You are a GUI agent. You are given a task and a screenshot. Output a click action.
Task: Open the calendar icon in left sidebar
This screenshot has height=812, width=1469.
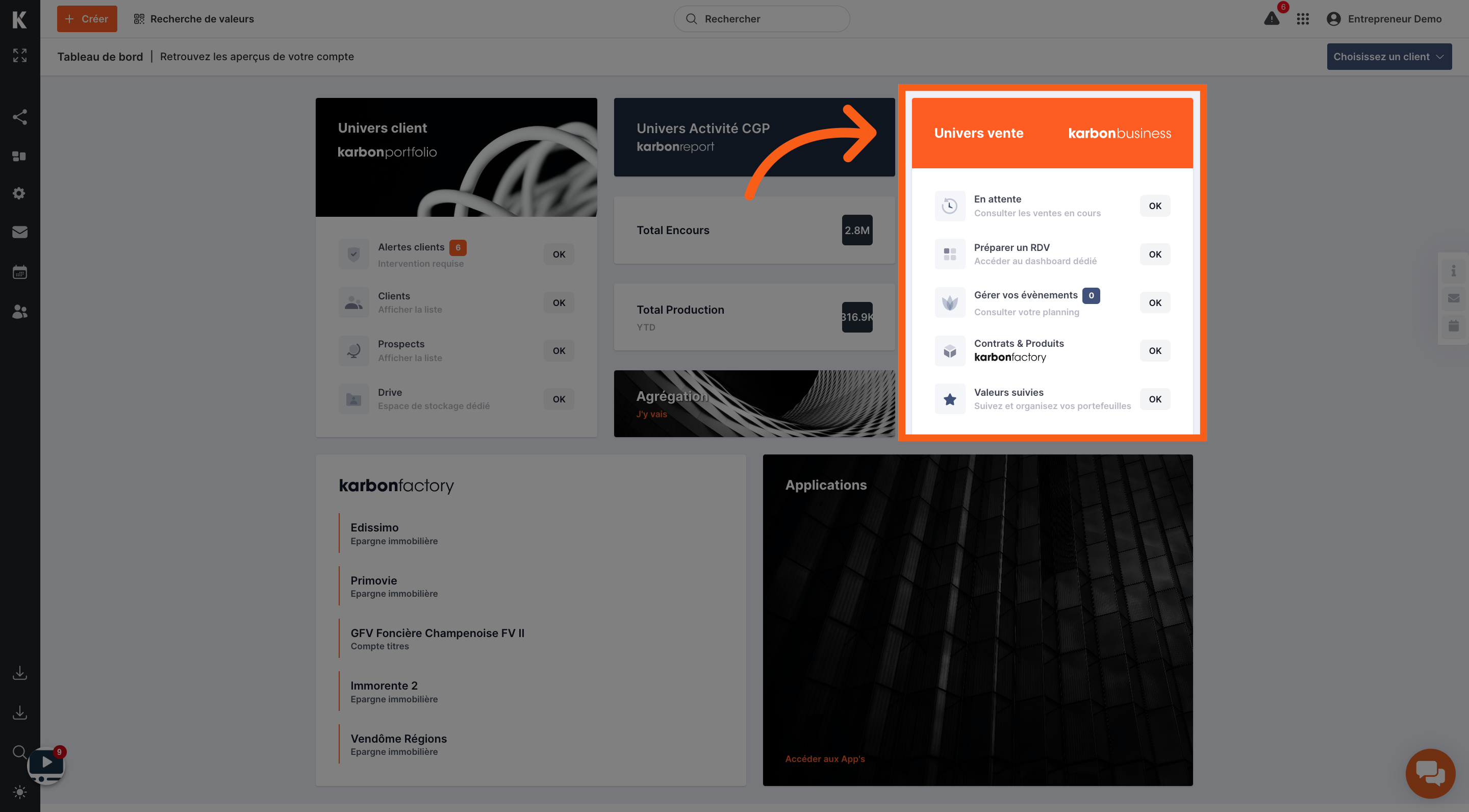coord(19,272)
